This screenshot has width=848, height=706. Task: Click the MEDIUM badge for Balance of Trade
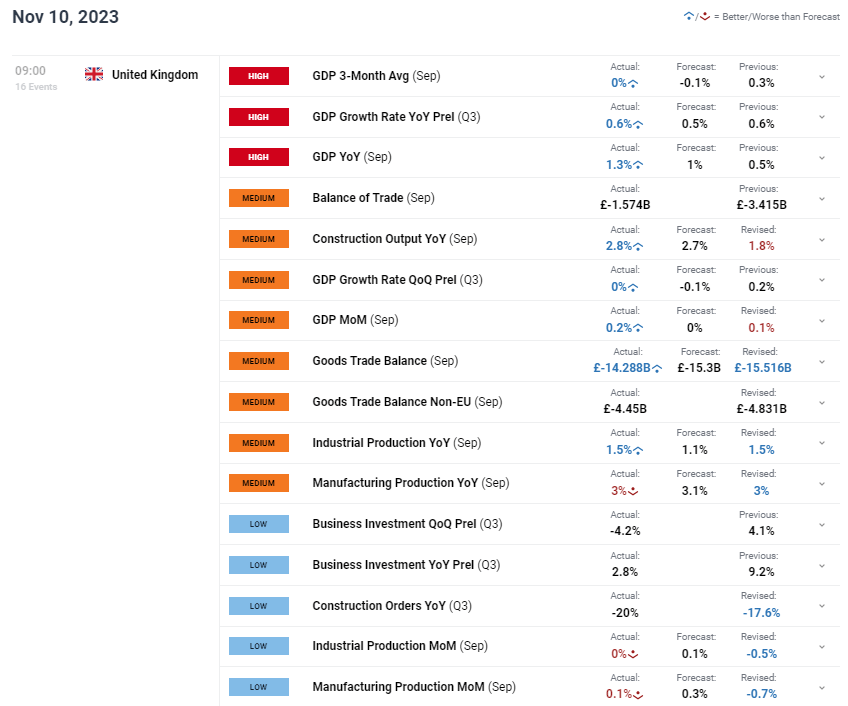point(258,198)
